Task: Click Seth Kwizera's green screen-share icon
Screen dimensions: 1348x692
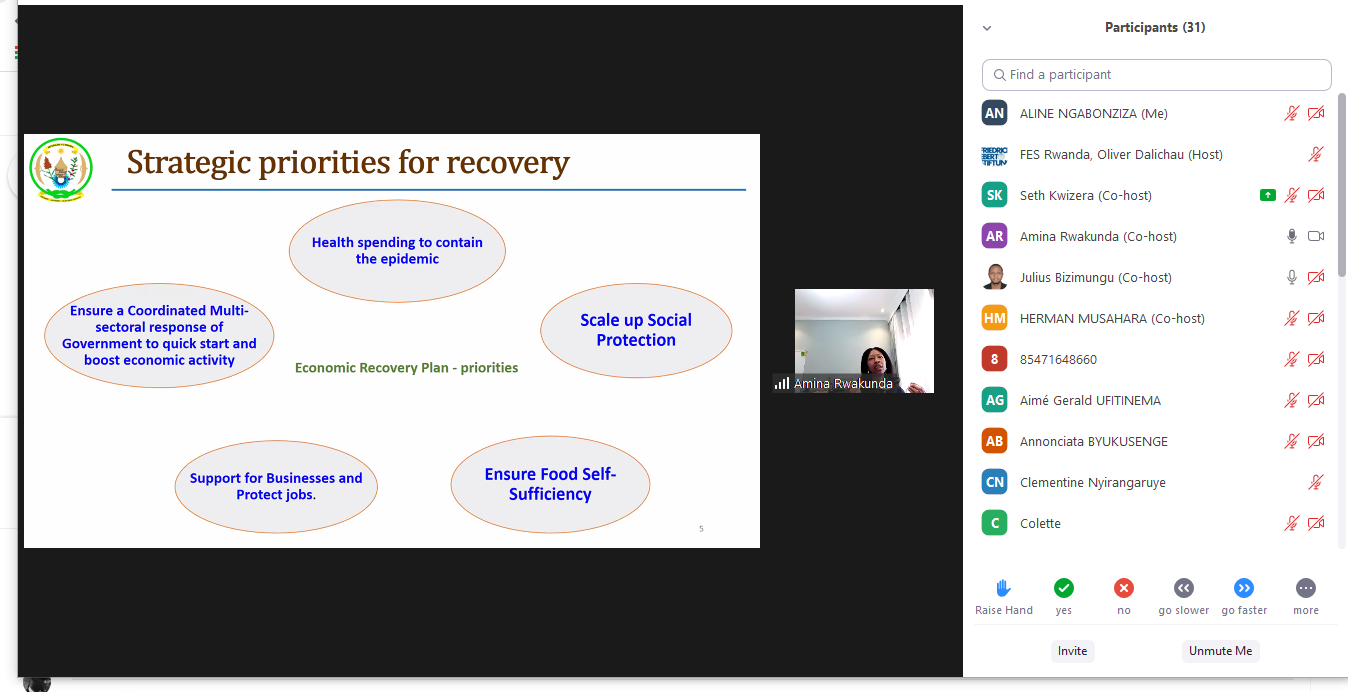Action: (1268, 196)
